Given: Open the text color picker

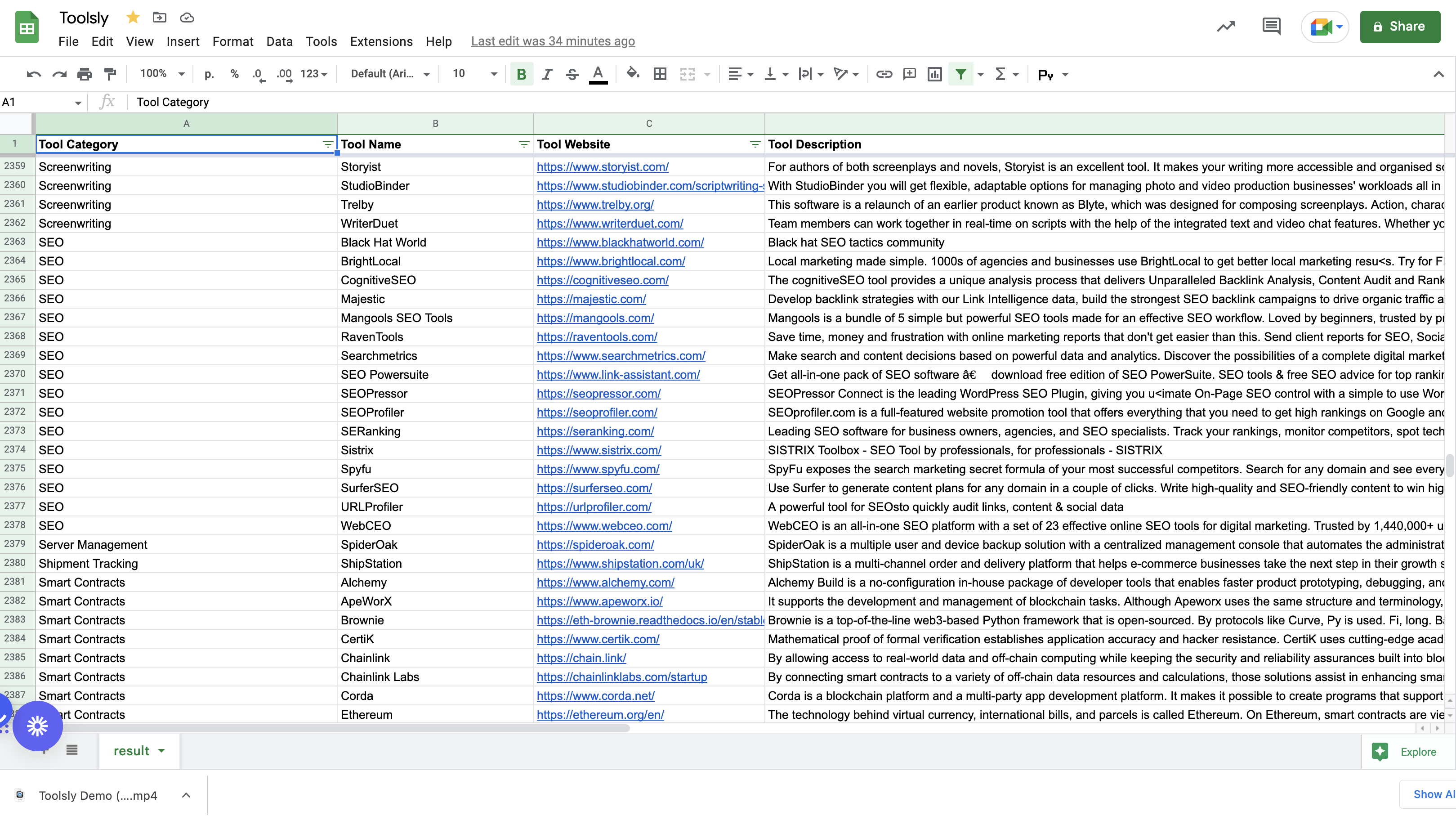Looking at the screenshot, I should click(x=598, y=74).
